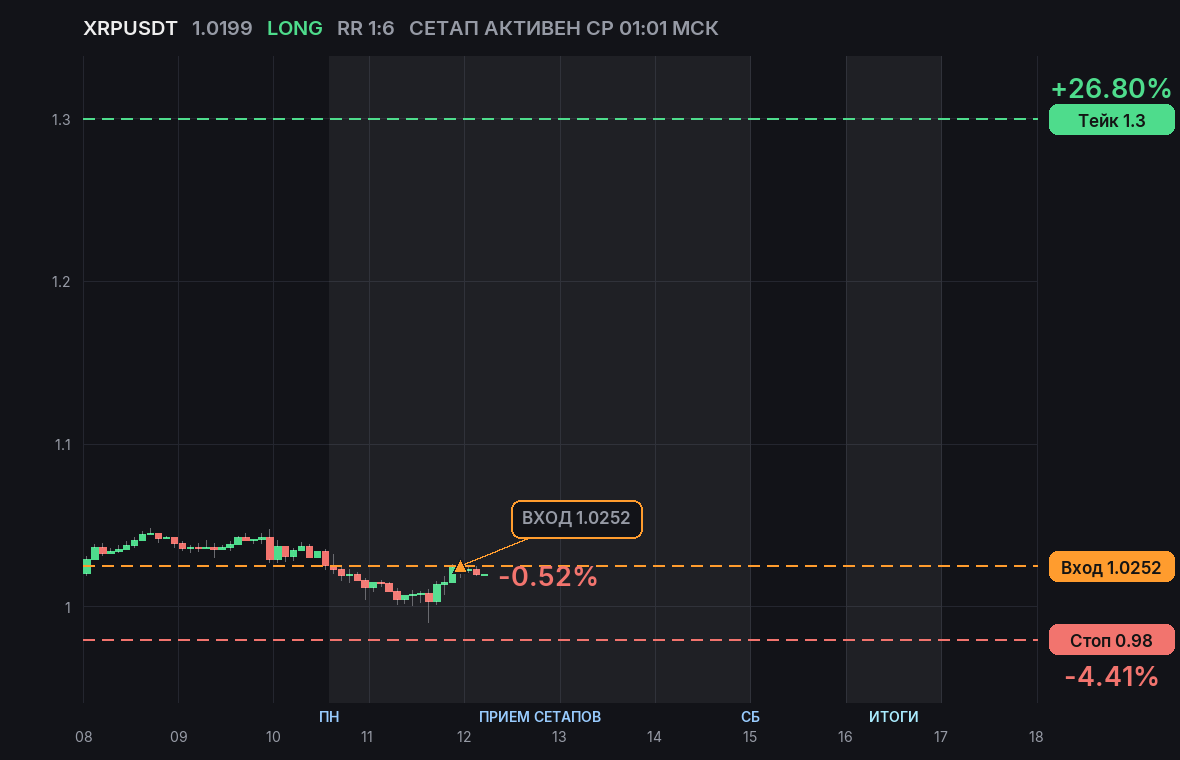Click the -4.41% stop loss percentage
This screenshot has width=1180, height=760.
(1111, 676)
